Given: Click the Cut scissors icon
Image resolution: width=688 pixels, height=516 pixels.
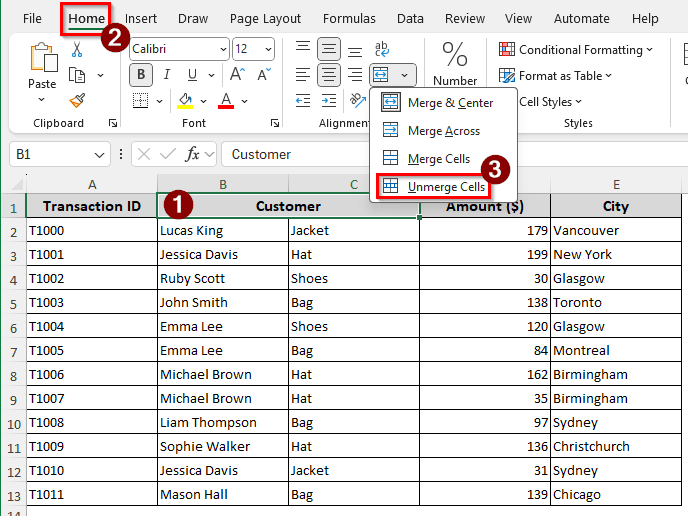Looking at the screenshot, I should click(x=77, y=50).
